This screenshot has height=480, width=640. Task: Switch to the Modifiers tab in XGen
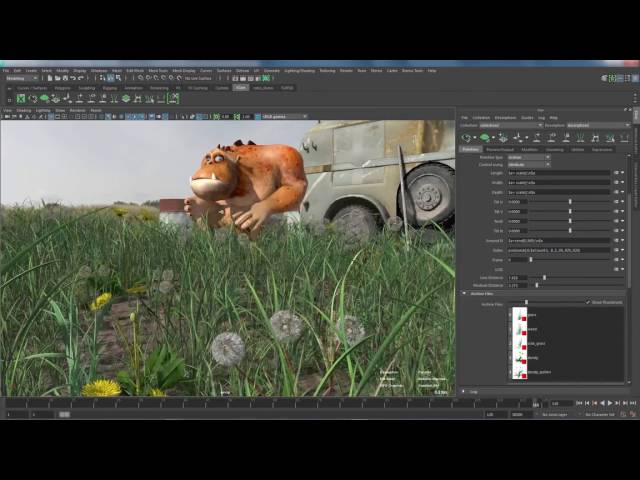pos(529,150)
